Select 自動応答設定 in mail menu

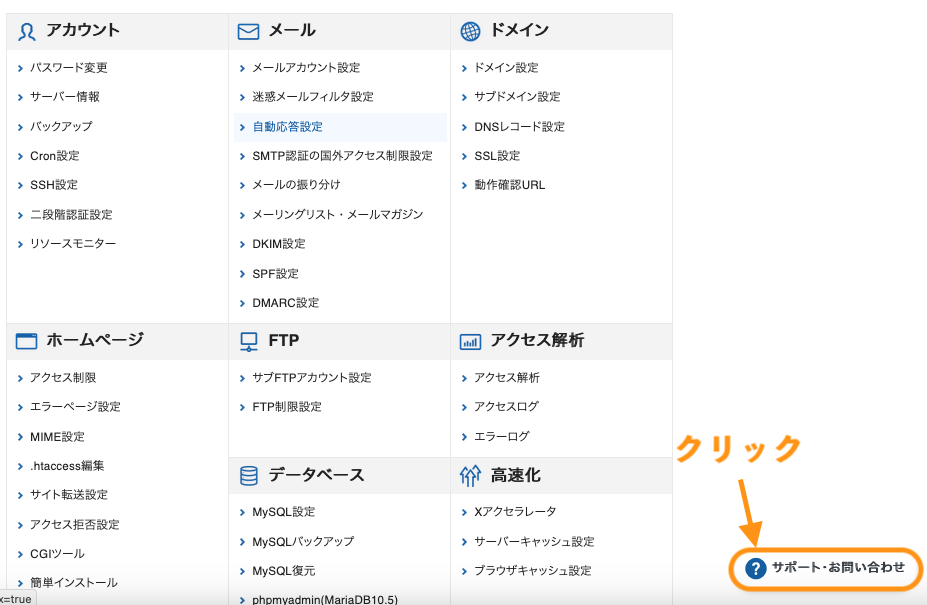tap(287, 127)
